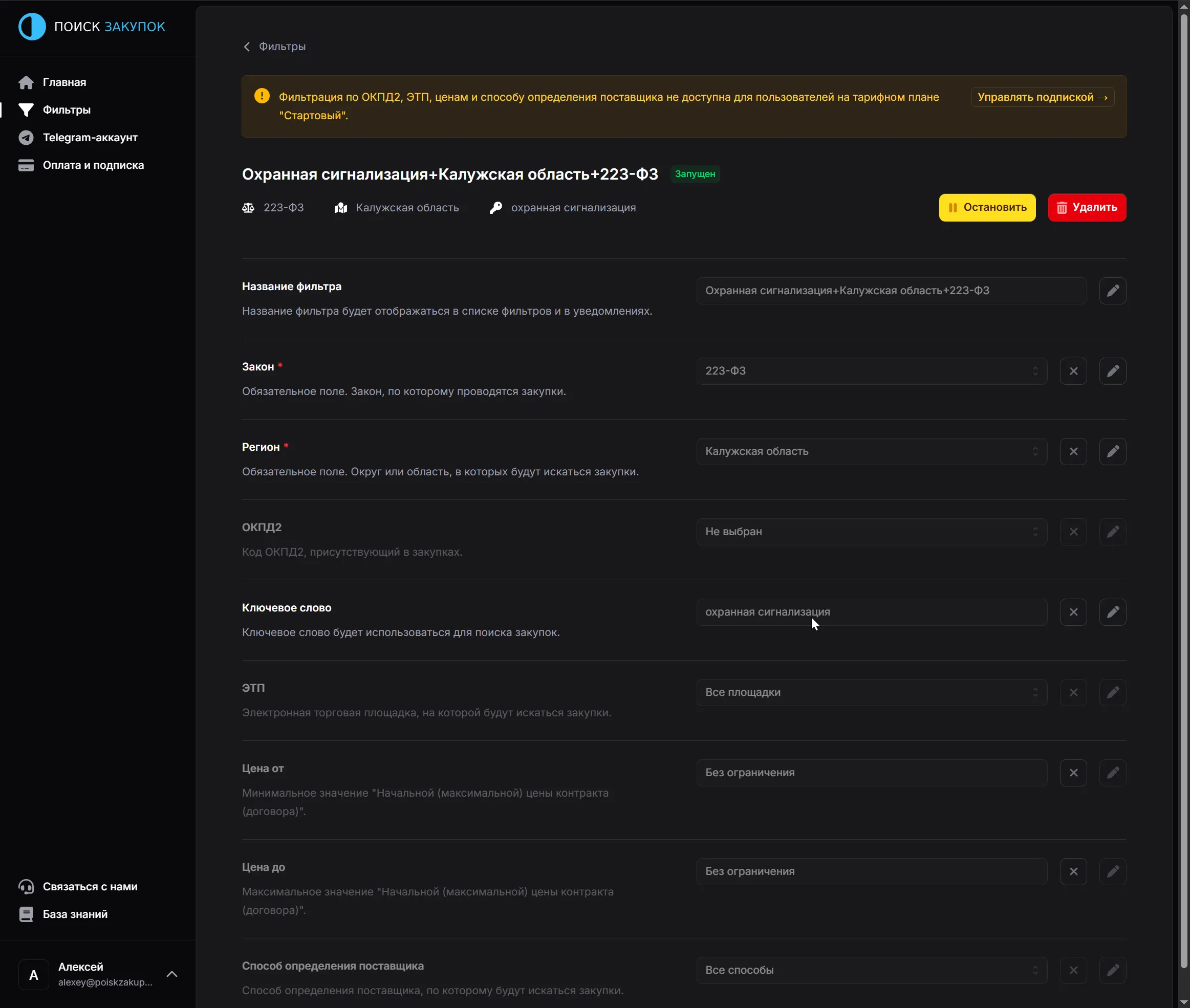Open the Закон dropdown showing 223-ФЗ
This screenshot has width=1190, height=1008.
tap(871, 371)
